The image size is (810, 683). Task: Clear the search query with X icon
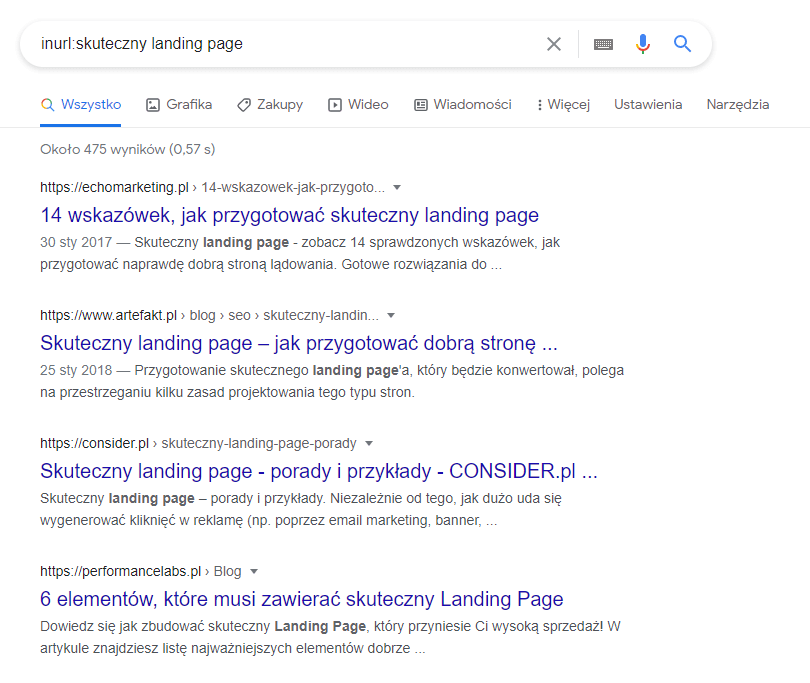tap(554, 44)
